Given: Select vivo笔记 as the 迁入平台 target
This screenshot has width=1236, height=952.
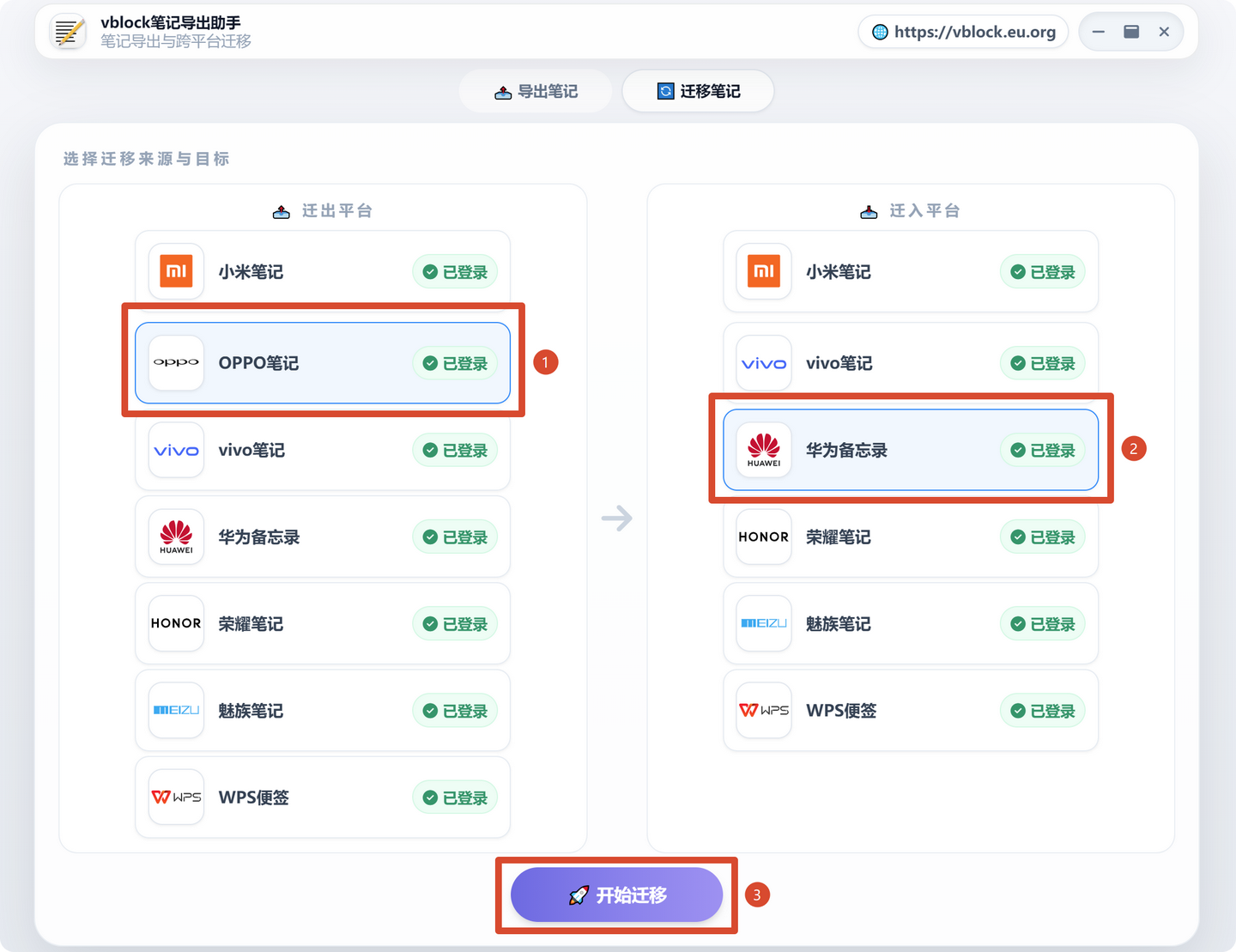Looking at the screenshot, I should click(x=911, y=362).
